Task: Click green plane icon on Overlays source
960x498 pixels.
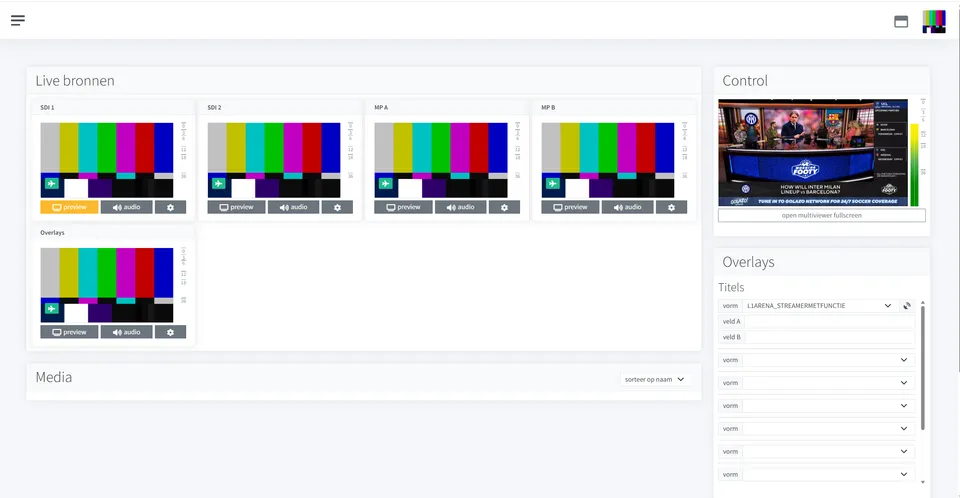Action: point(51,308)
